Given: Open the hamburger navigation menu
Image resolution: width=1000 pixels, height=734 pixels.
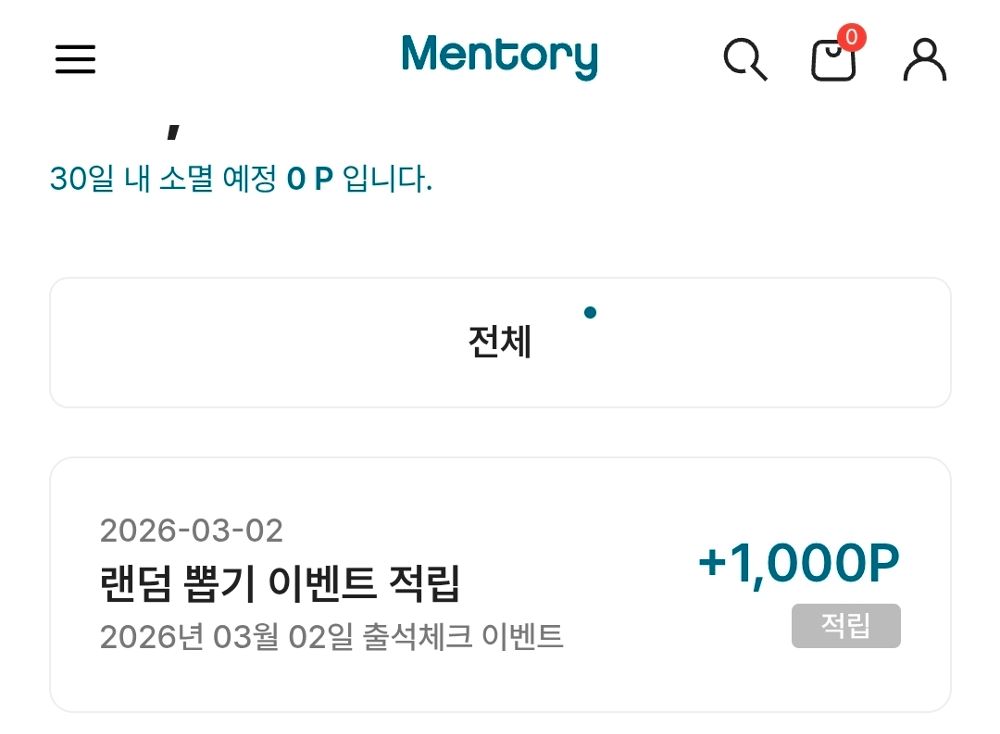Looking at the screenshot, I should click(x=74, y=60).
